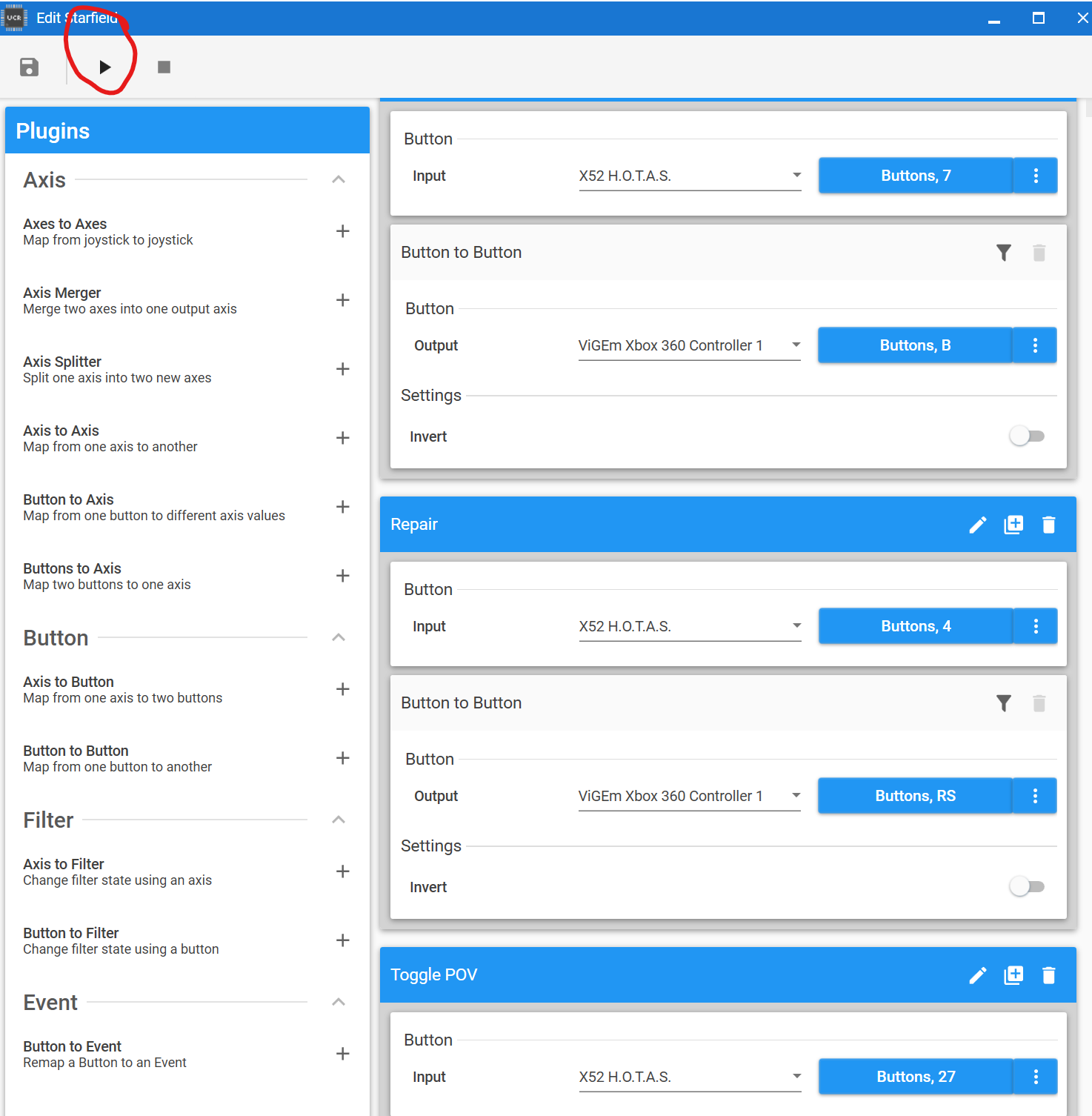1092x1116 pixels.
Task: Click filter icon above Buttons, B plugin
Action: [1004, 253]
